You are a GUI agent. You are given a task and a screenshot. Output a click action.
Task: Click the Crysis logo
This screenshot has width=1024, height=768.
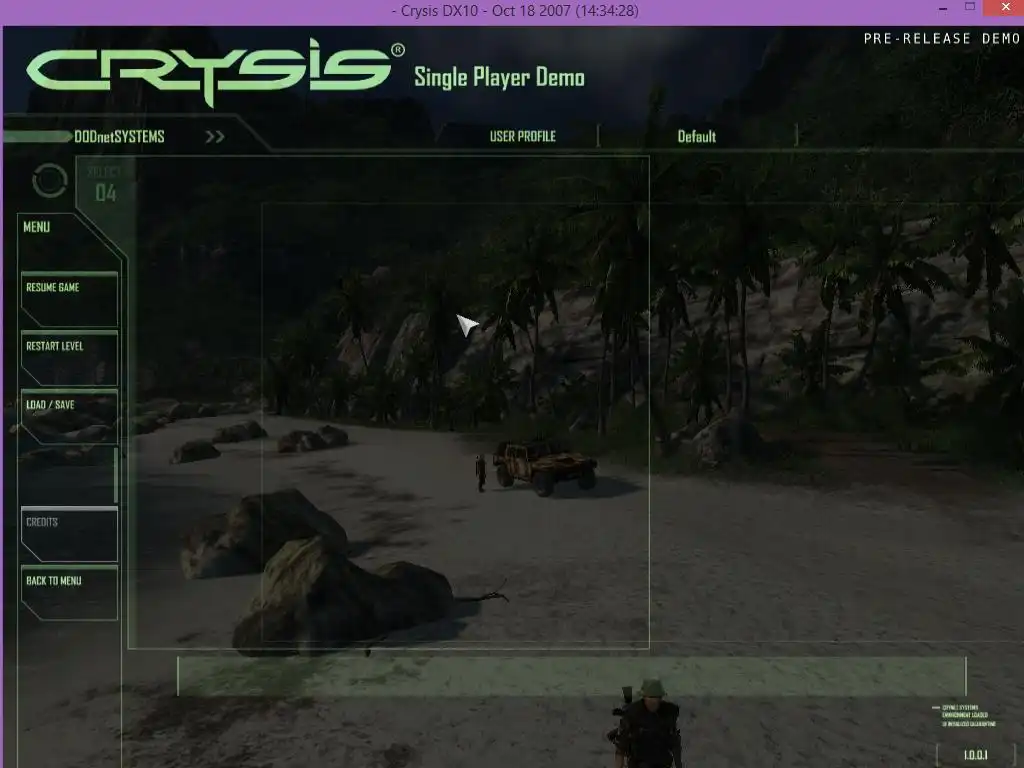coord(215,72)
